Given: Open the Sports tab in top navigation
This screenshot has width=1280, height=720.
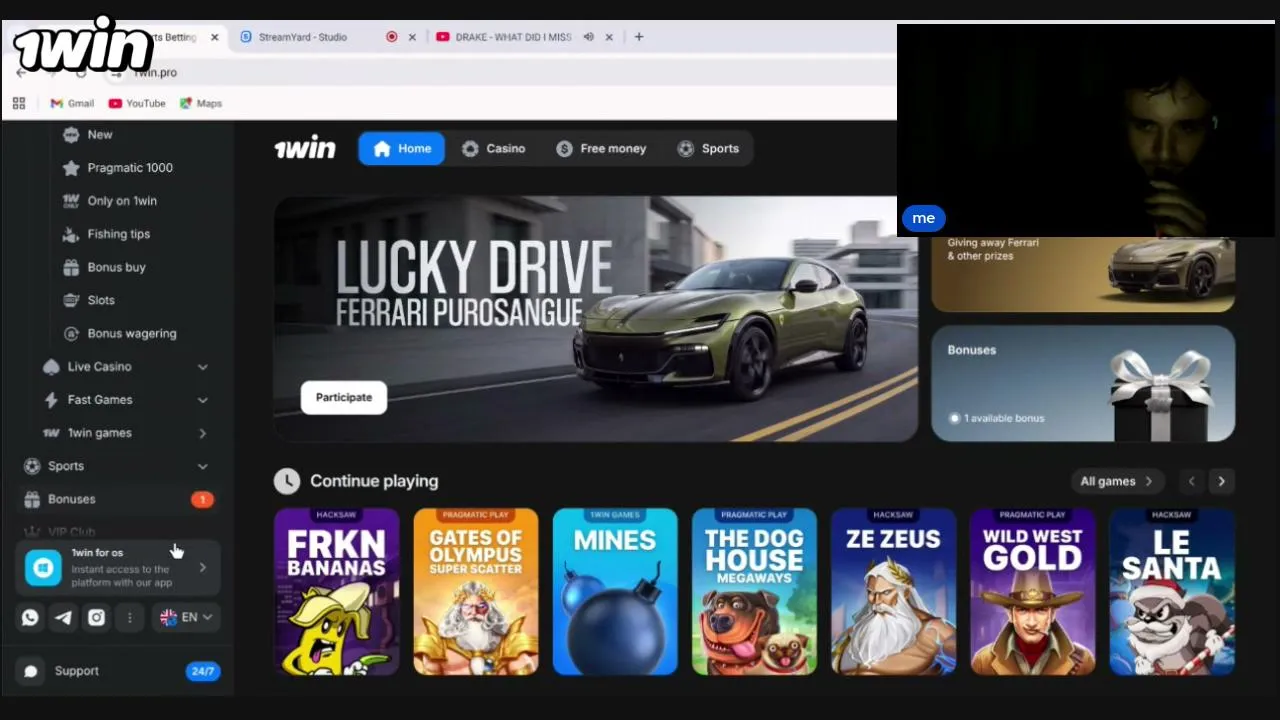Looking at the screenshot, I should point(708,148).
